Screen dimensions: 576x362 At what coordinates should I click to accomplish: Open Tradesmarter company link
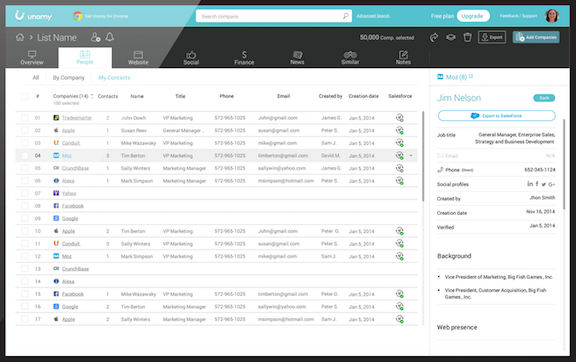click(77, 118)
